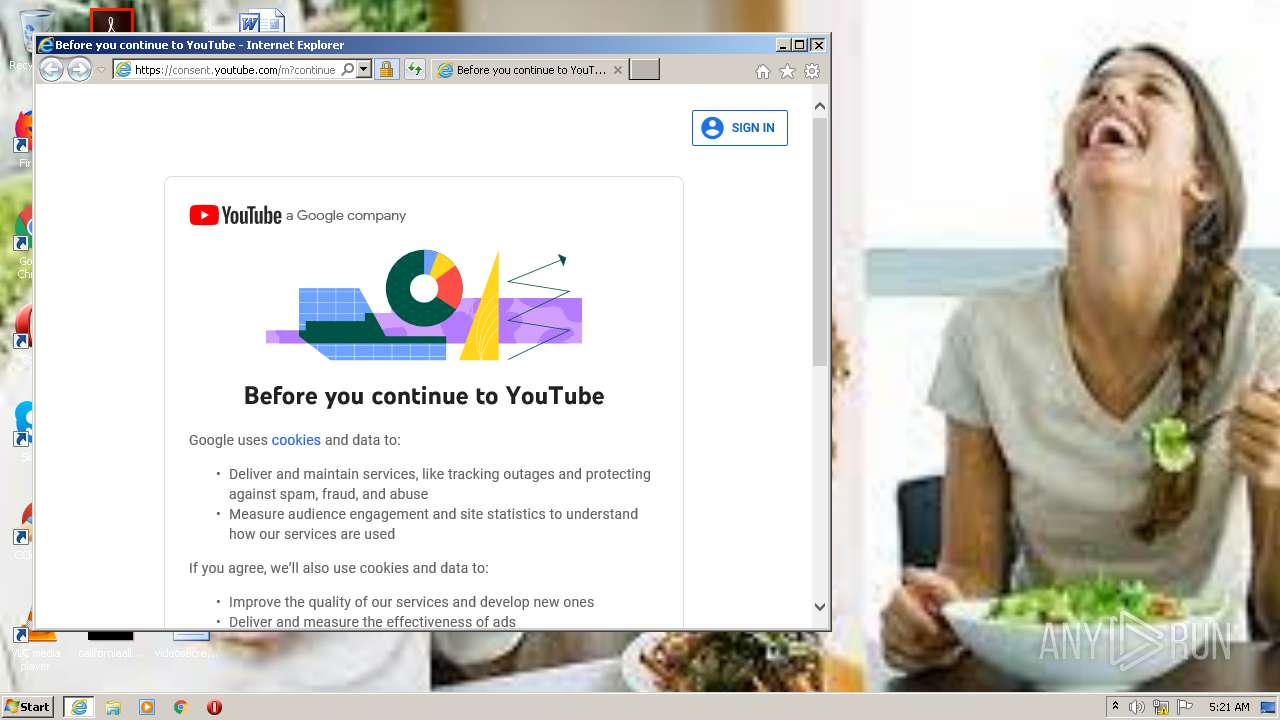Open the volume speaker tray icon
Screen dimensions: 1280x720
click(x=1137, y=707)
